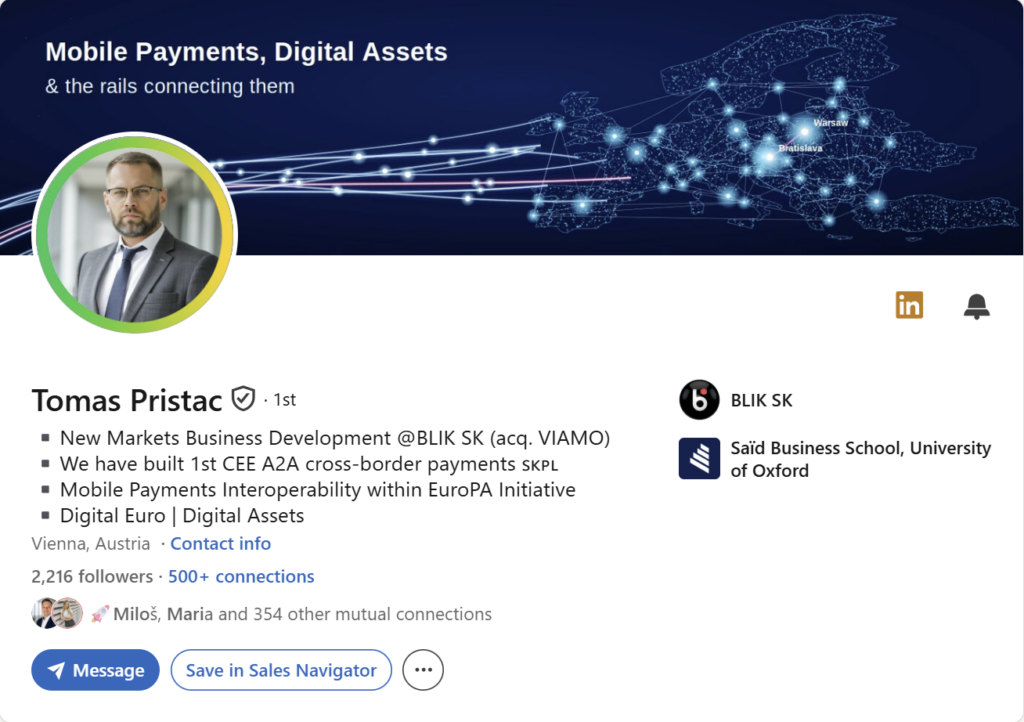Click the 2,216 followers text
This screenshot has height=722, width=1024.
pos(92,576)
